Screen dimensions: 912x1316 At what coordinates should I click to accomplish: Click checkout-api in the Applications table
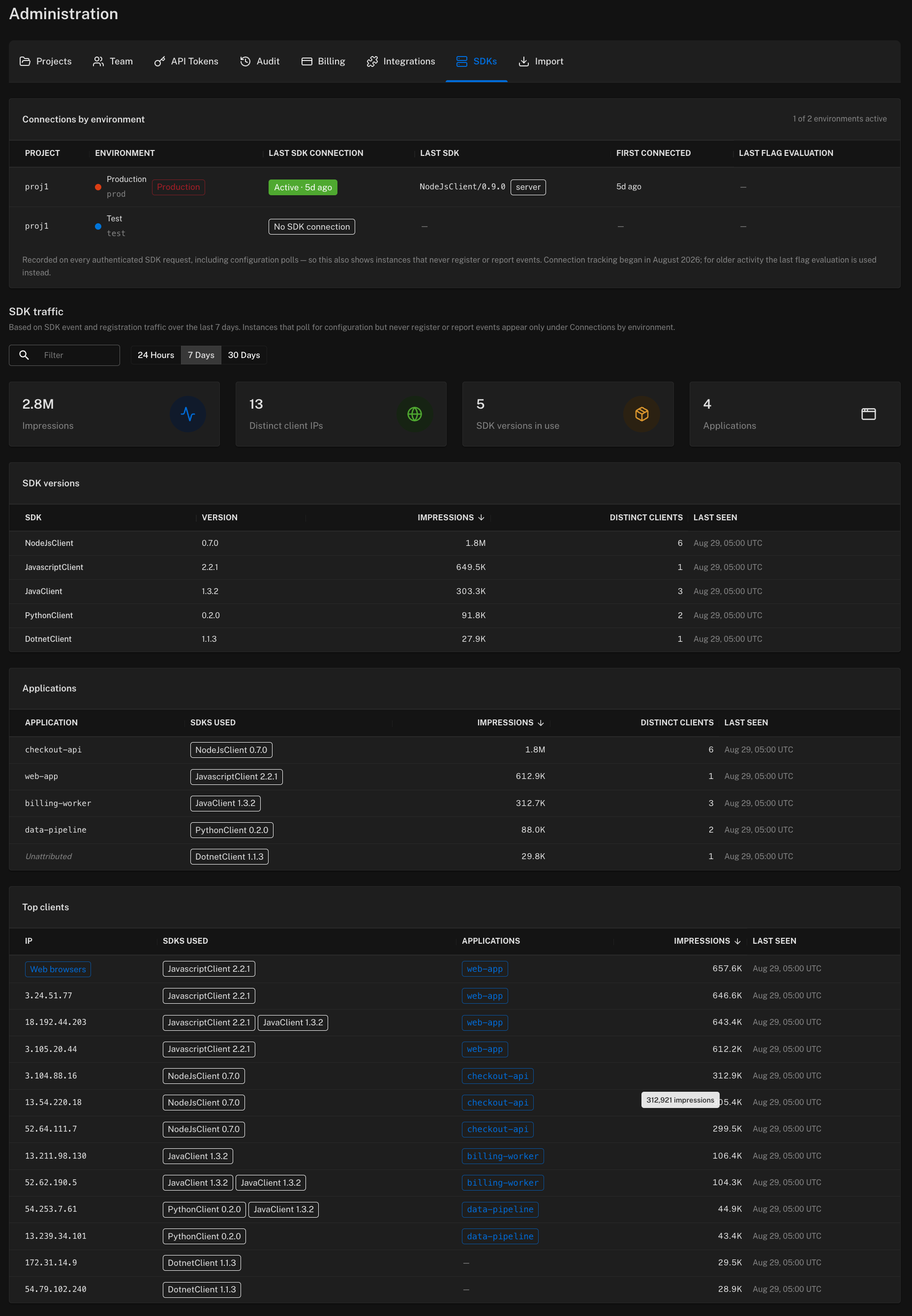click(x=53, y=749)
